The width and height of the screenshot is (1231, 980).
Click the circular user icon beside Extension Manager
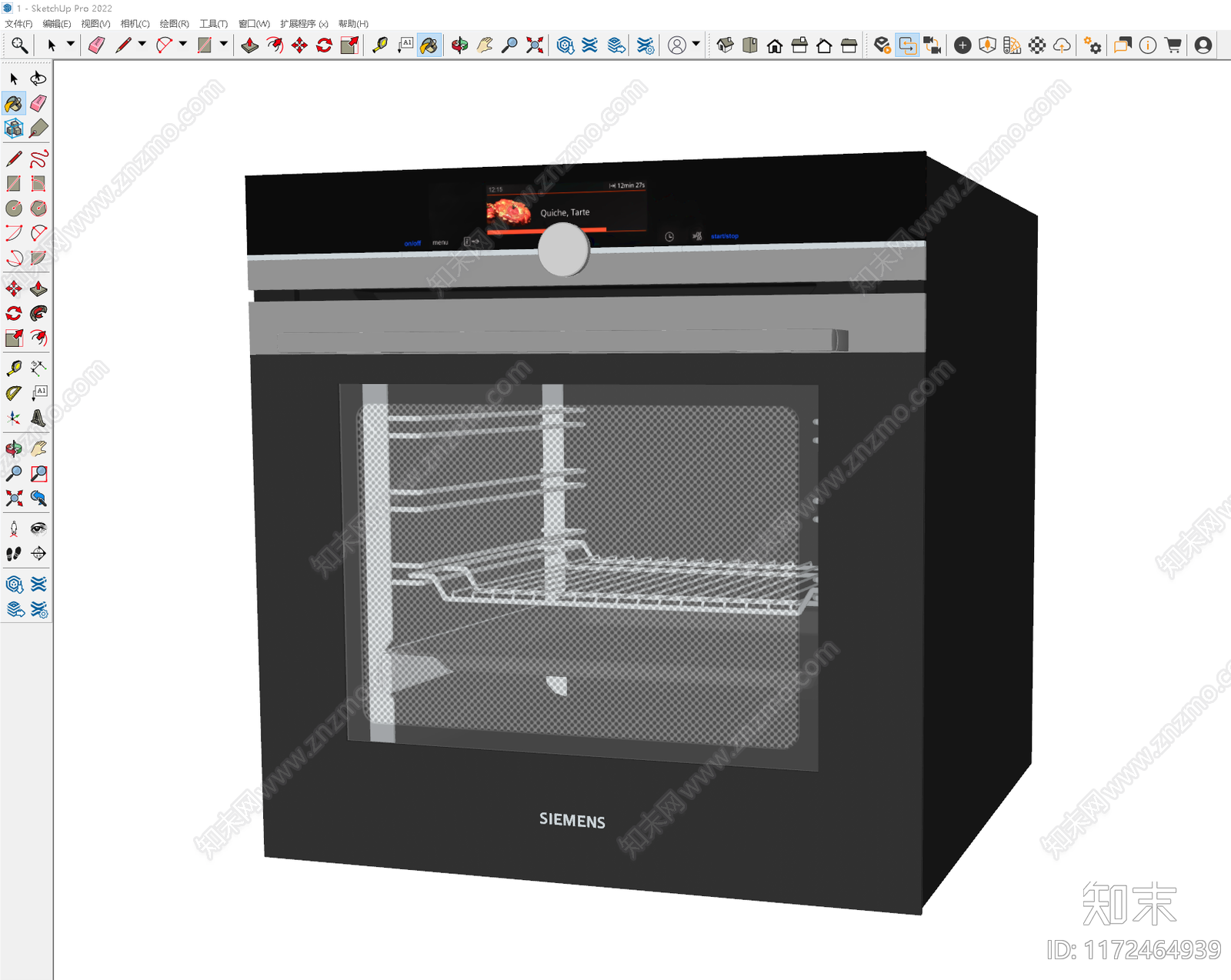[677, 45]
